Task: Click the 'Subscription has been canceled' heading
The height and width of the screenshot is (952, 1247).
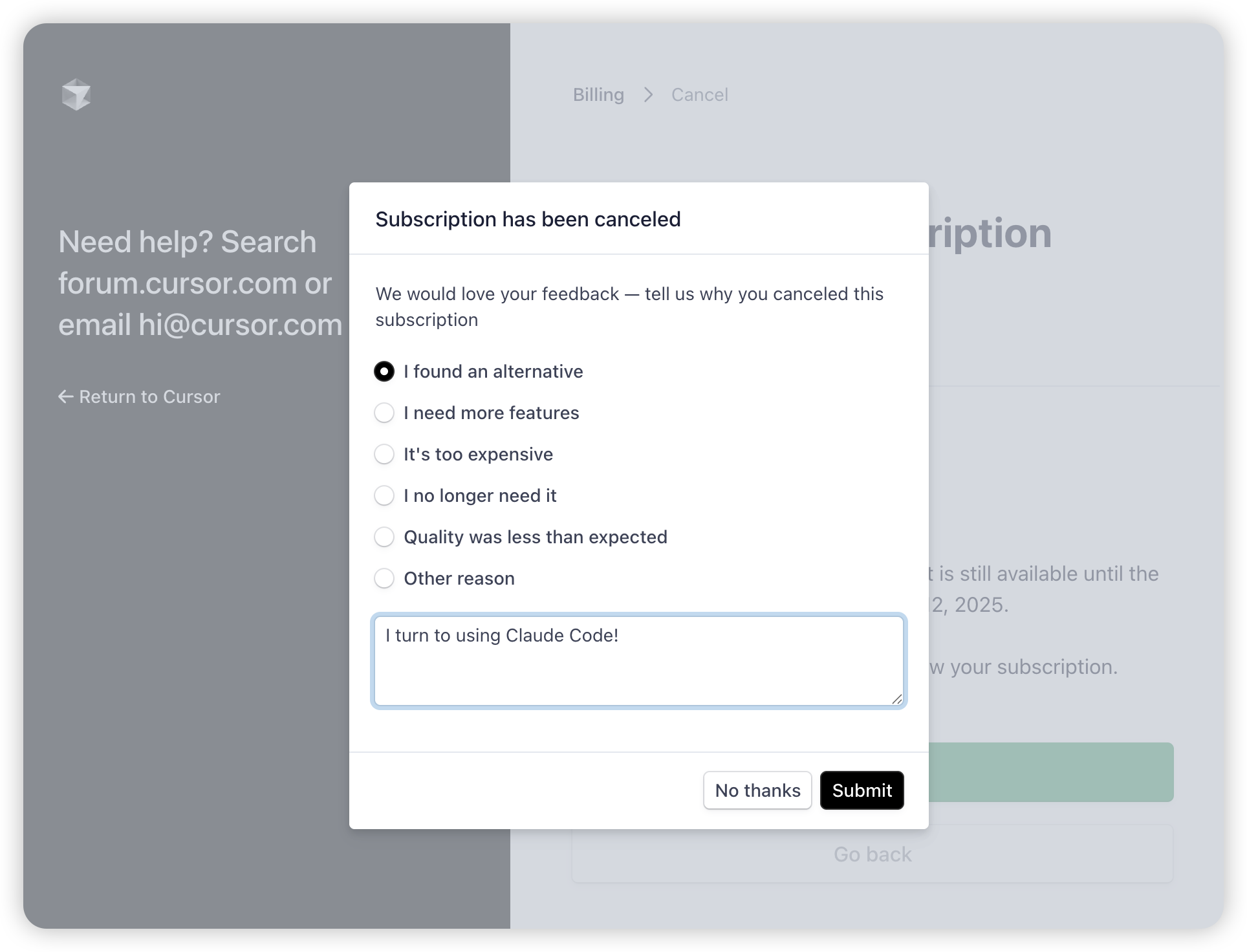Action: coord(528,219)
